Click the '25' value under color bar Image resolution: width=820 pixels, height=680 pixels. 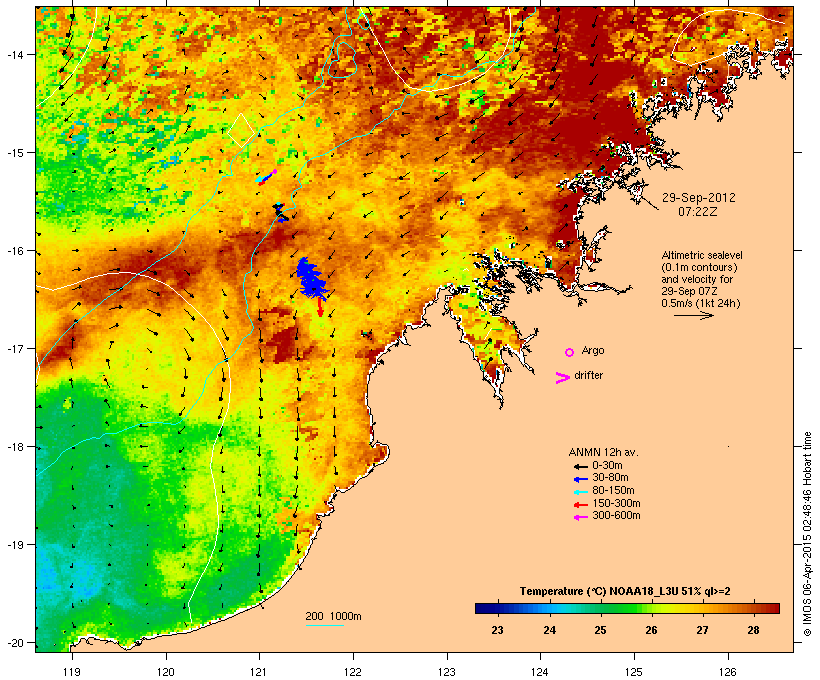pyautogui.click(x=600, y=630)
